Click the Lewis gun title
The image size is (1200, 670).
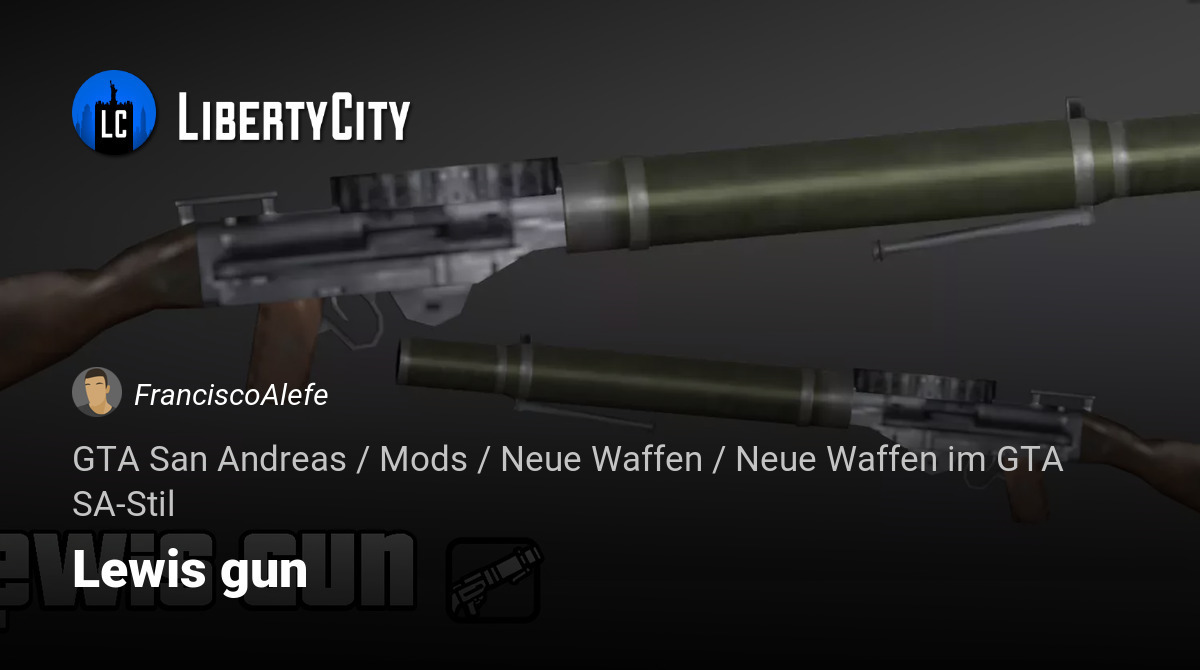(x=190, y=572)
